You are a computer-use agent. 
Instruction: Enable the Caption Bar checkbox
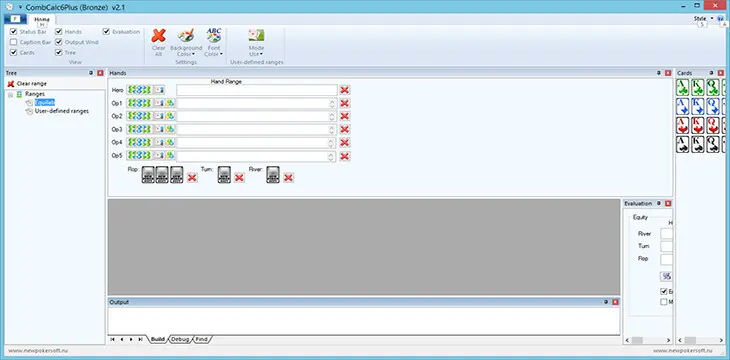(x=14, y=42)
